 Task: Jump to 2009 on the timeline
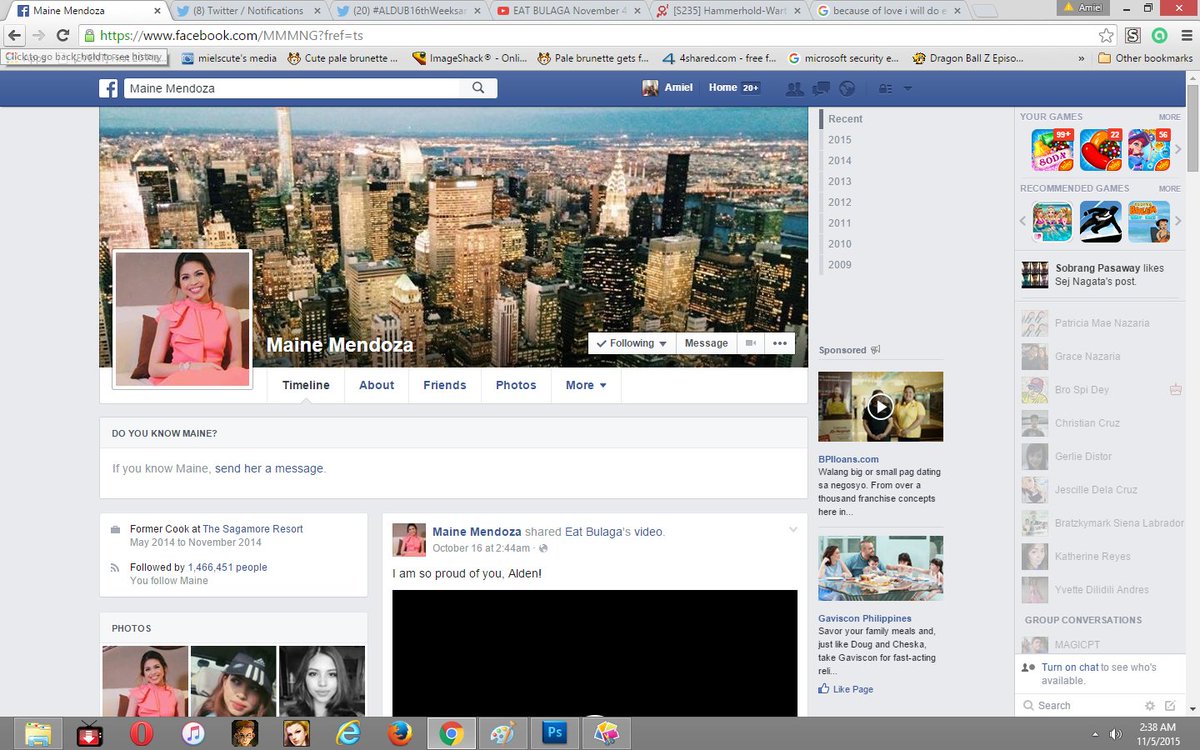tap(840, 265)
